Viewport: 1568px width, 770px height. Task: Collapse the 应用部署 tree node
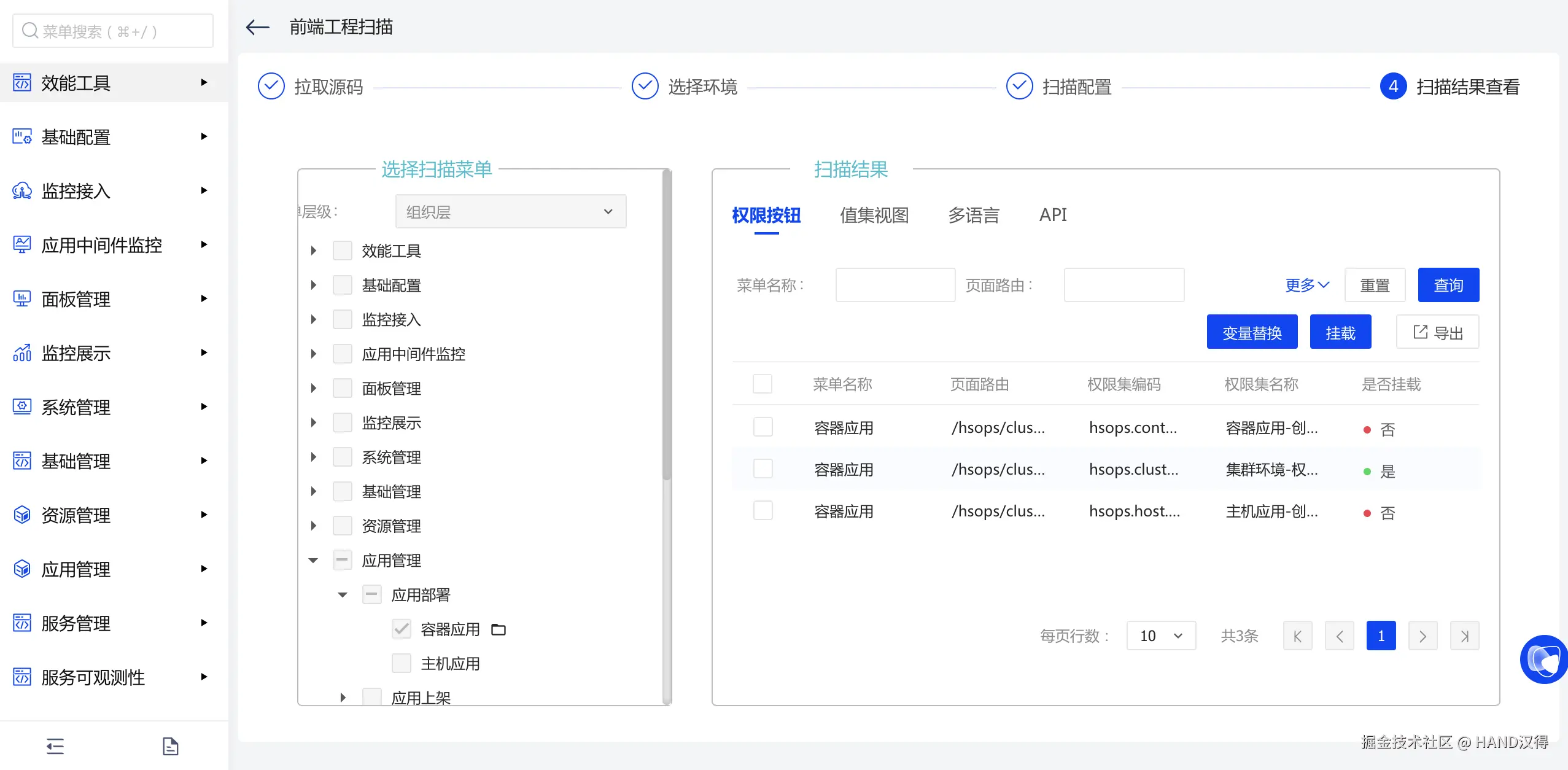click(x=343, y=594)
